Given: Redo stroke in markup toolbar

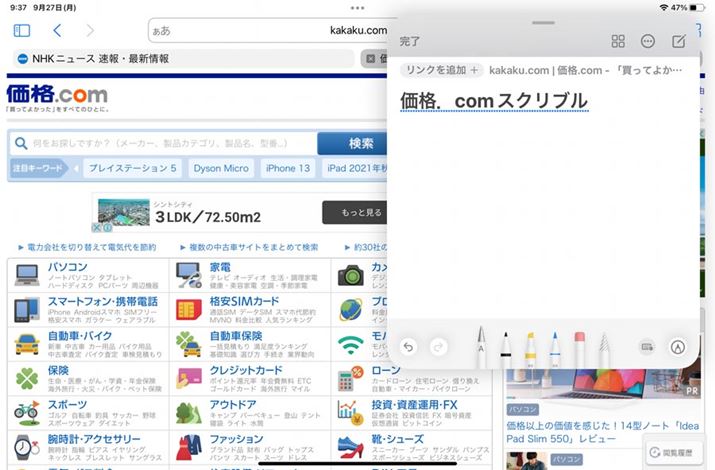Looking at the screenshot, I should coord(438,347).
